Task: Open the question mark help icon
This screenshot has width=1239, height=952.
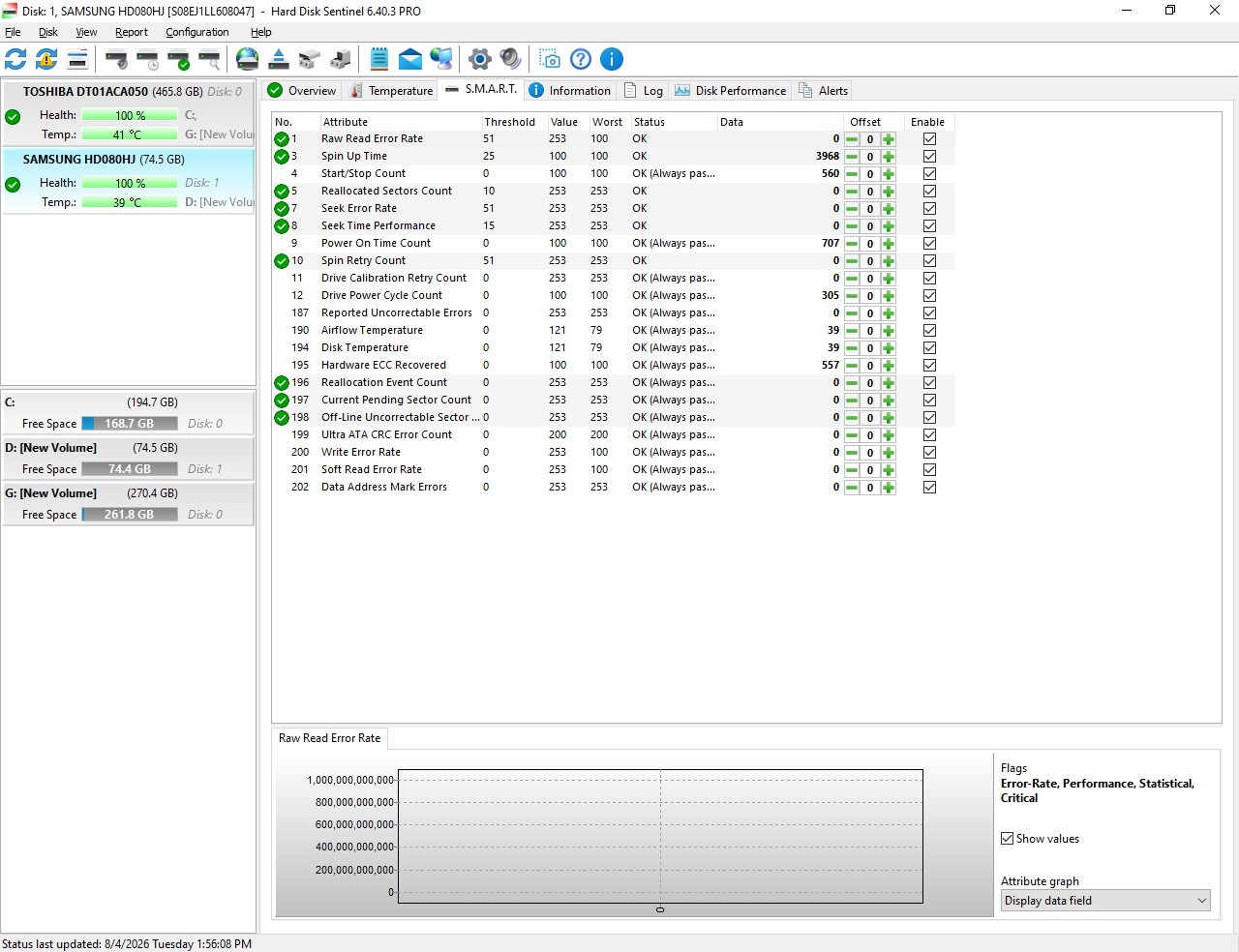Action: [x=581, y=59]
